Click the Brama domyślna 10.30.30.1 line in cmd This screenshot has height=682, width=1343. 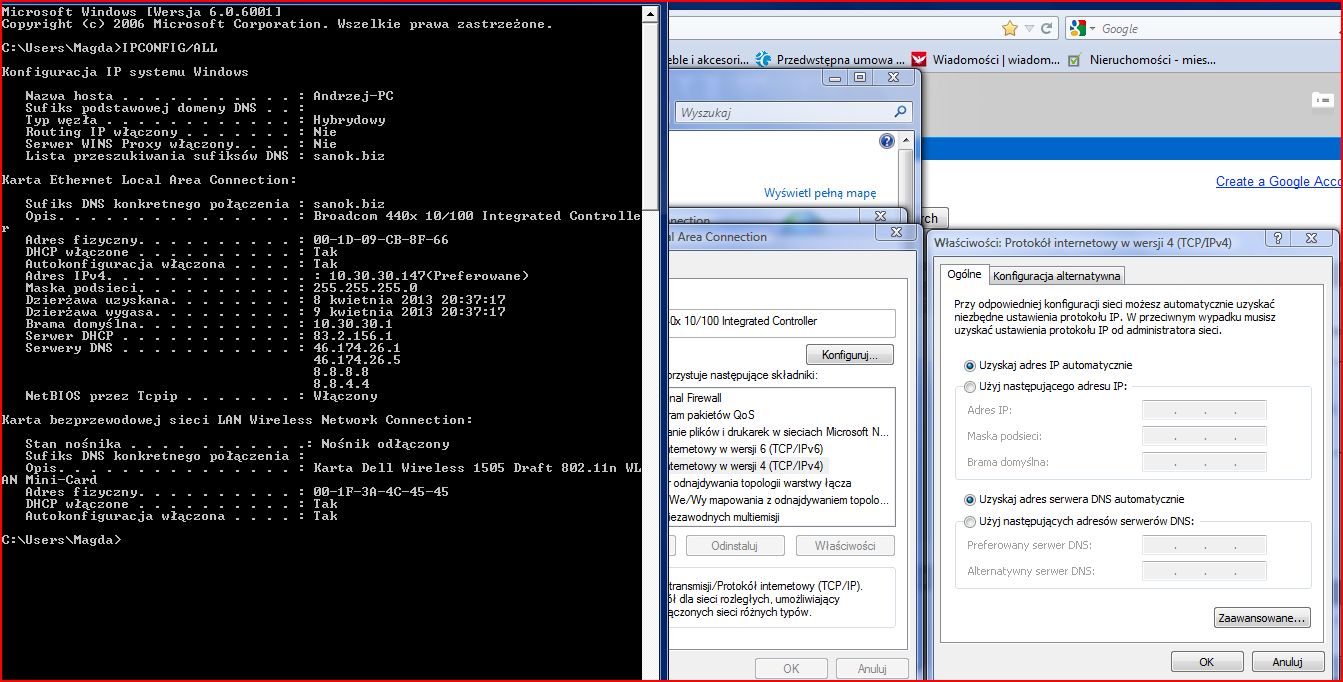pyautogui.click(x=209, y=324)
